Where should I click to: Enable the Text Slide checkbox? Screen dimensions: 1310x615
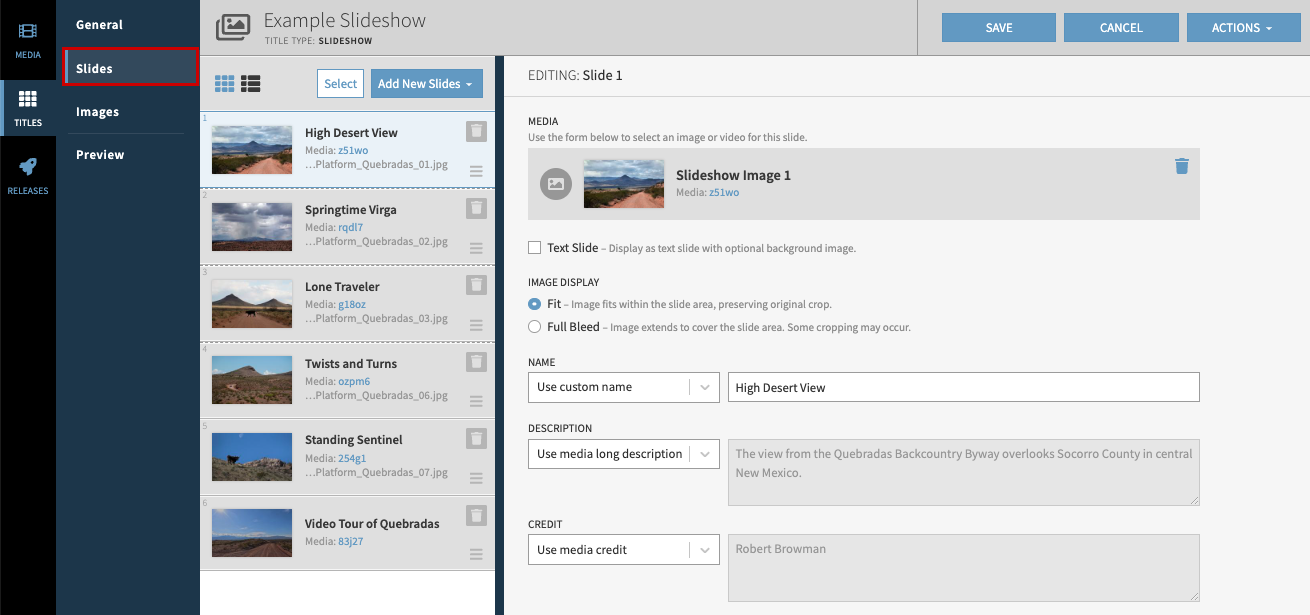(x=534, y=247)
